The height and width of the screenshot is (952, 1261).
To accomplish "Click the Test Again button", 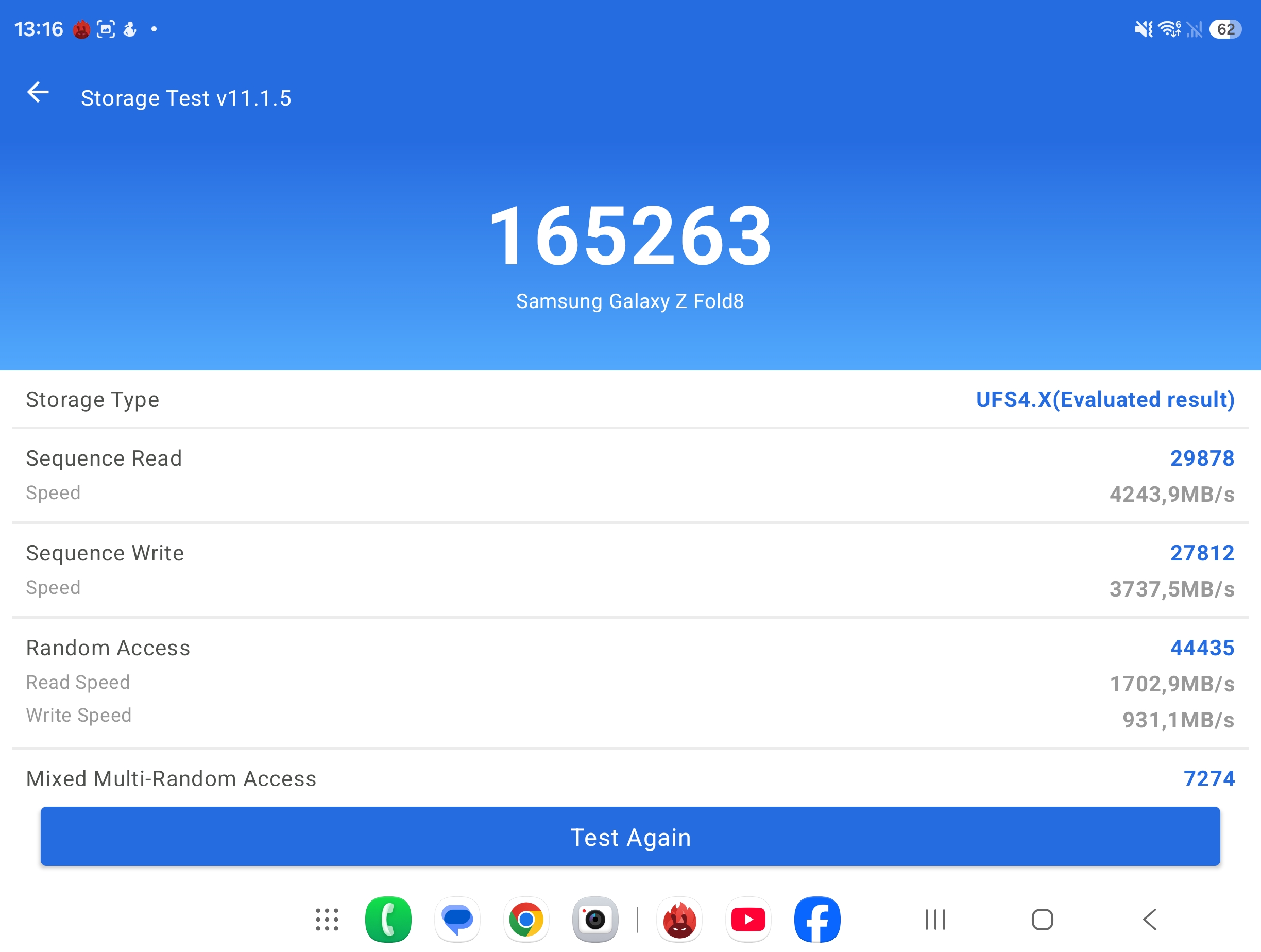I will point(630,836).
